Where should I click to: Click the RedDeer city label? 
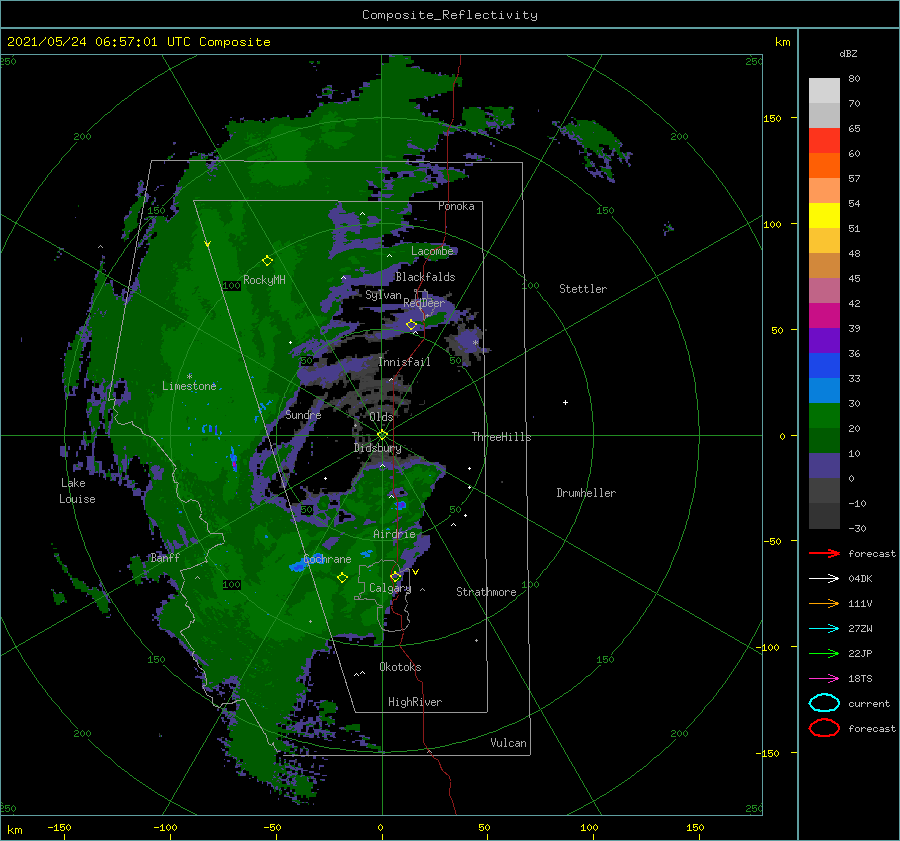[x=424, y=303]
